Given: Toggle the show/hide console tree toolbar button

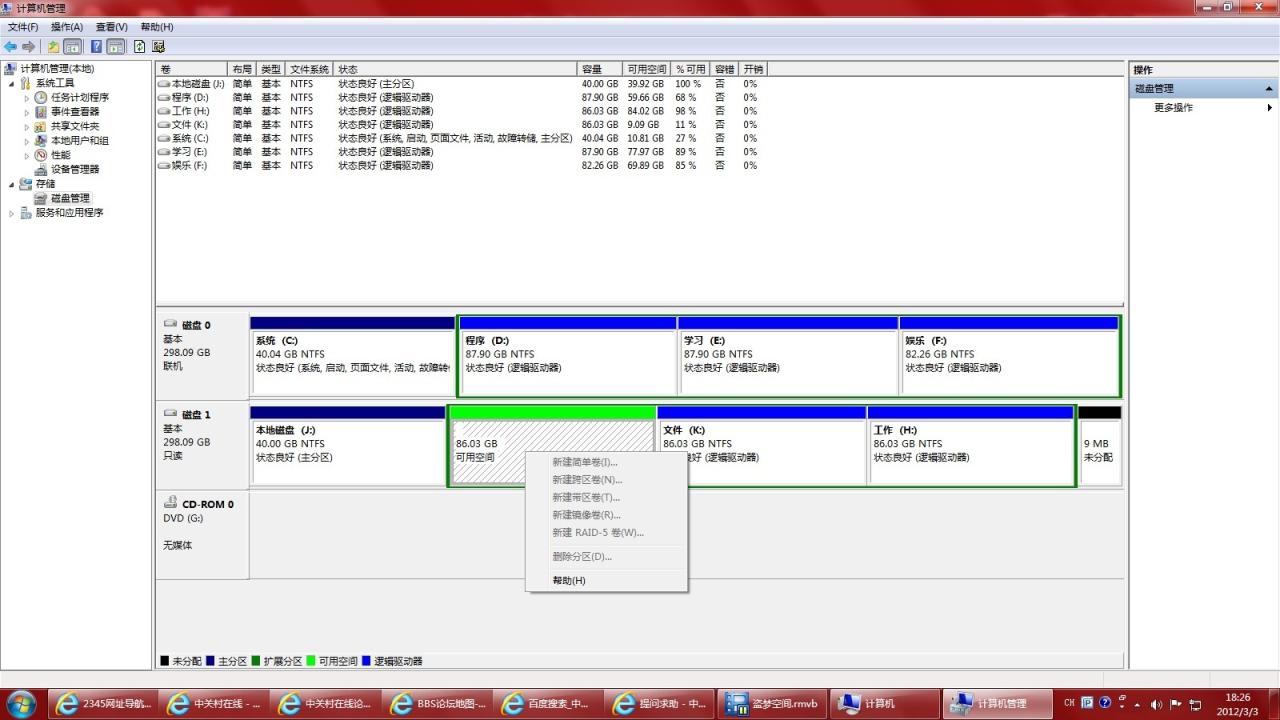Looking at the screenshot, I should (73, 47).
